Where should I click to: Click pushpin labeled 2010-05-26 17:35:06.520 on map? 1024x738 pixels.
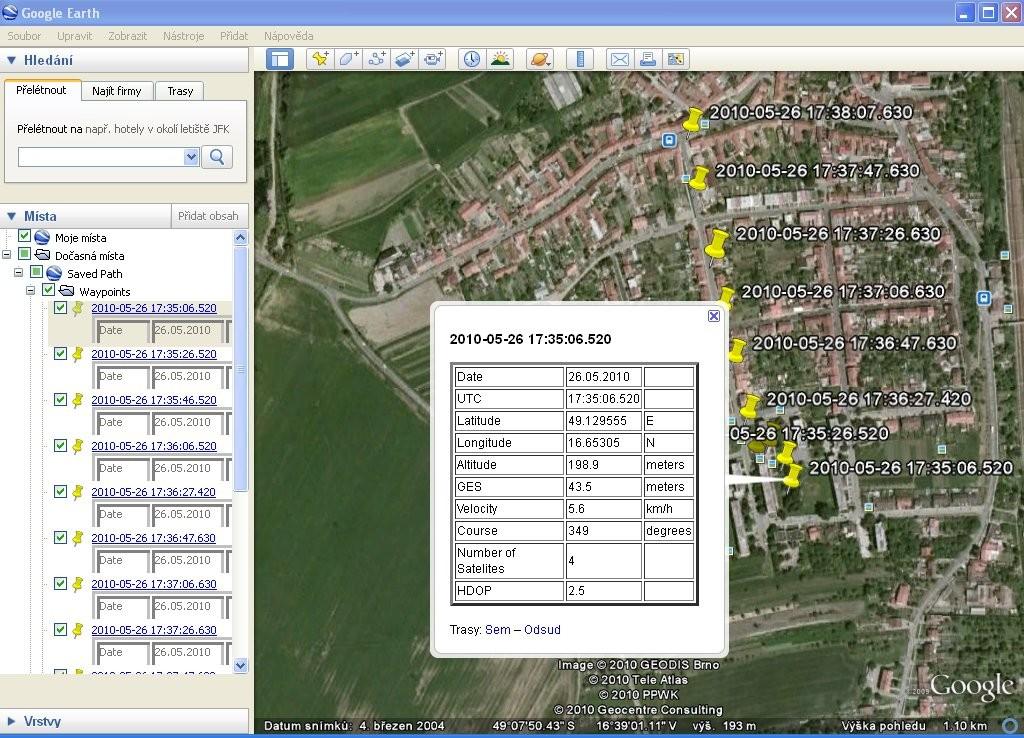click(x=792, y=475)
